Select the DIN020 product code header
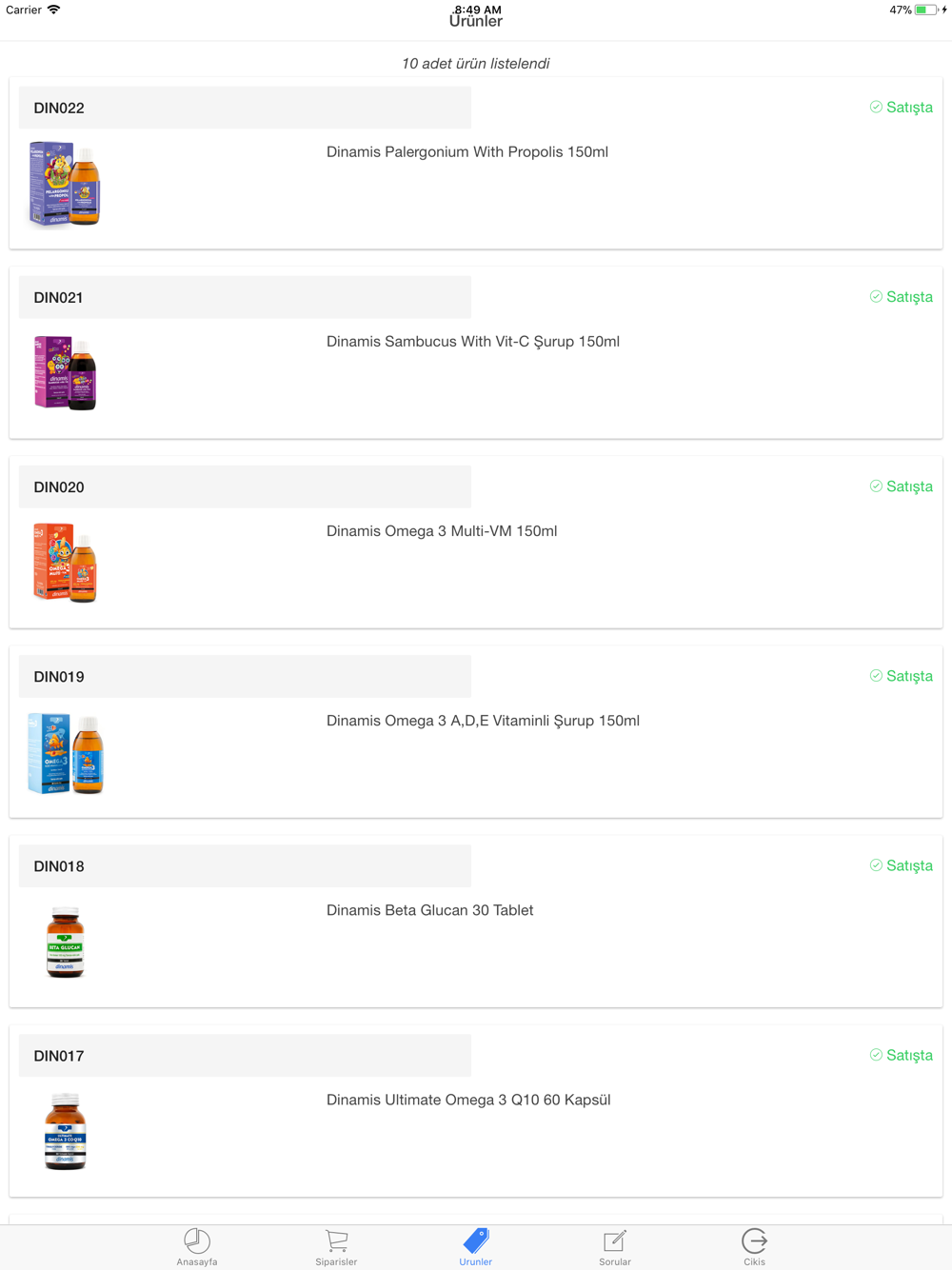Image resolution: width=952 pixels, height=1270 pixels. coord(245,486)
